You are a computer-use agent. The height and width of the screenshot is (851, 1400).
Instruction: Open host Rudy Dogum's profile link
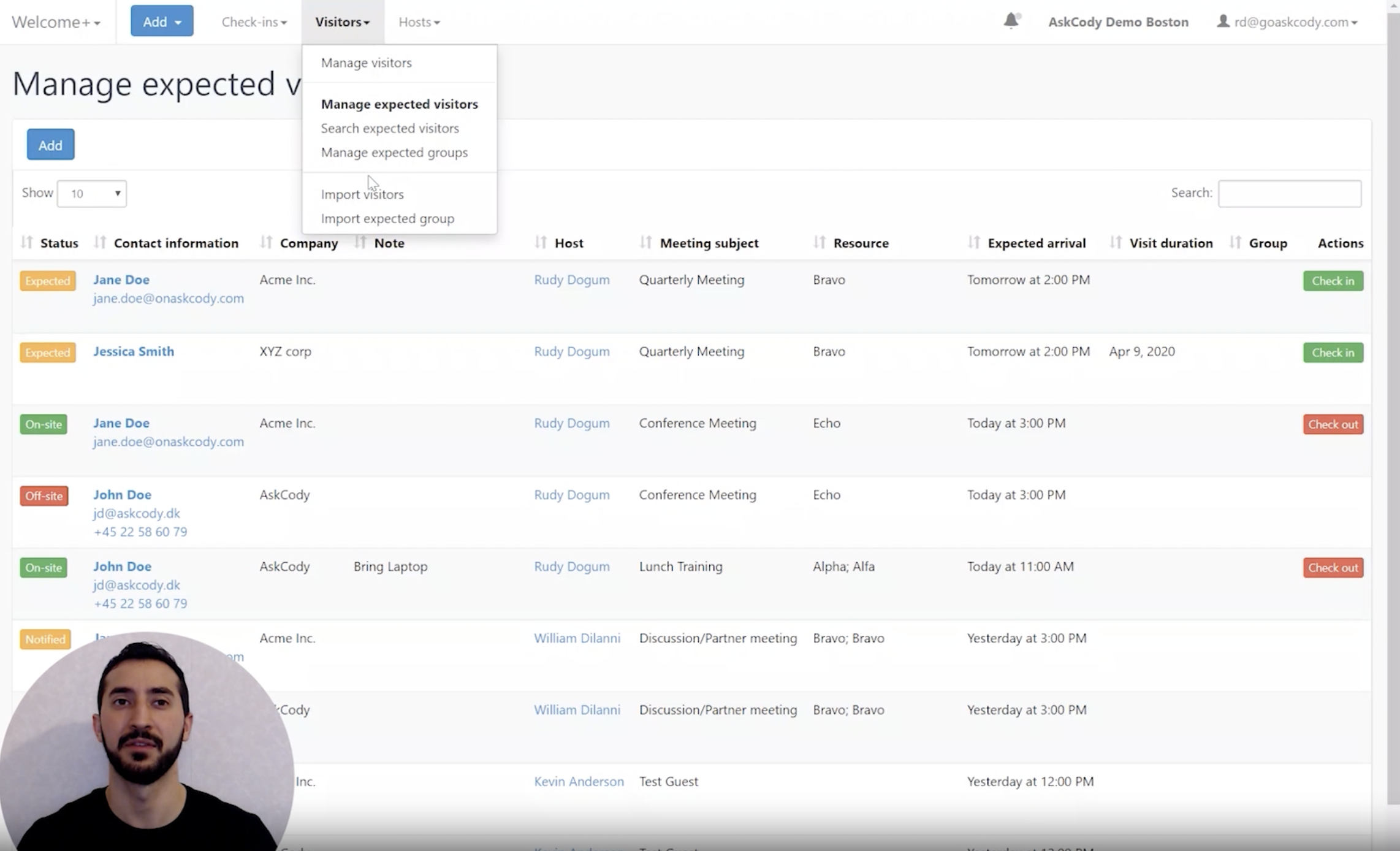[x=571, y=280]
